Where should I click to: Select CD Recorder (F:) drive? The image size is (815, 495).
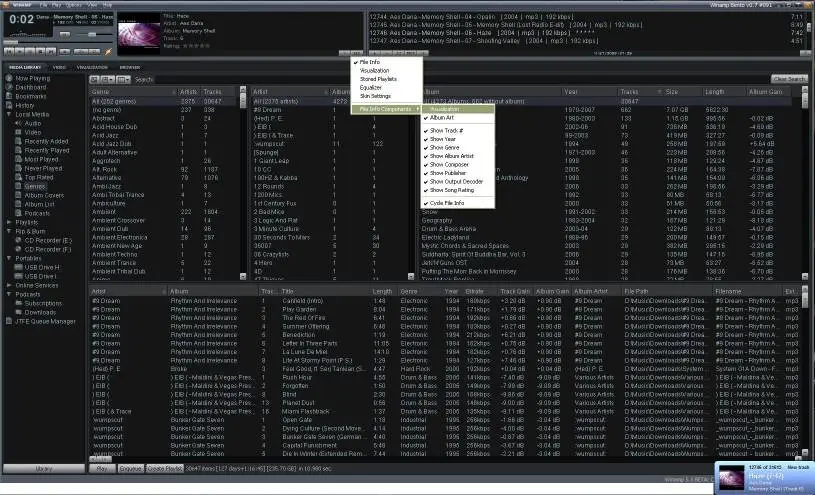pyautogui.click(x=48, y=249)
